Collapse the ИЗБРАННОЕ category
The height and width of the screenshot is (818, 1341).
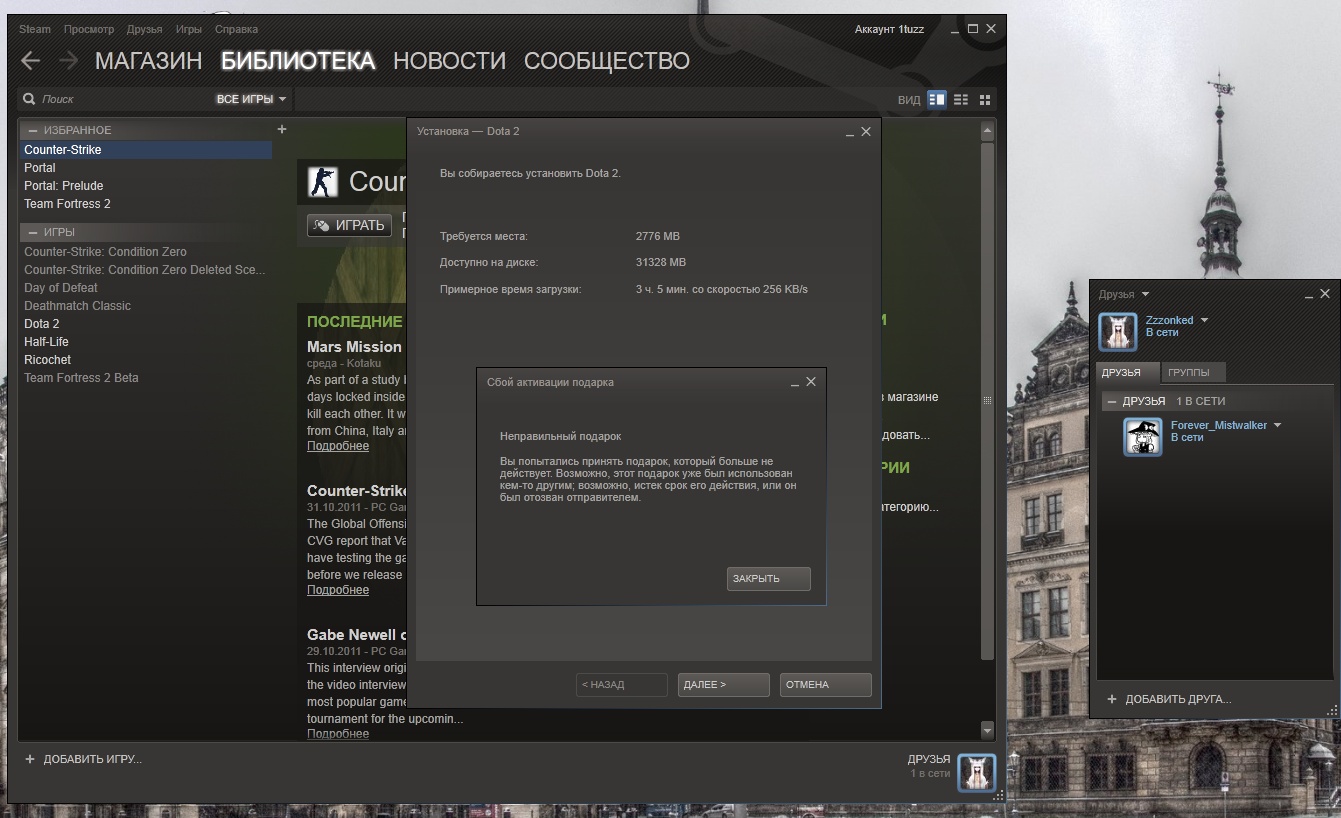[32, 130]
